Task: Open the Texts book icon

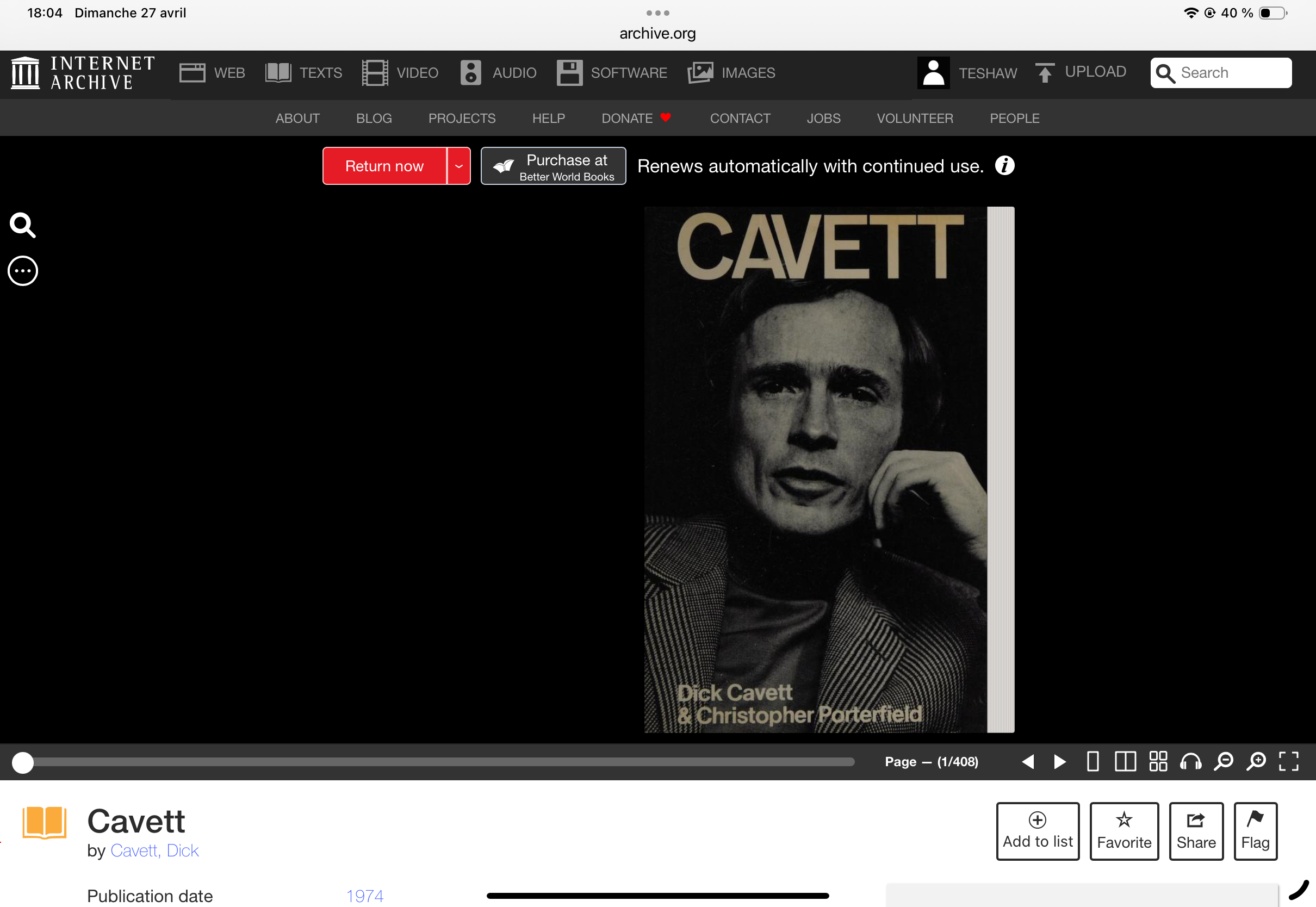Action: click(278, 73)
